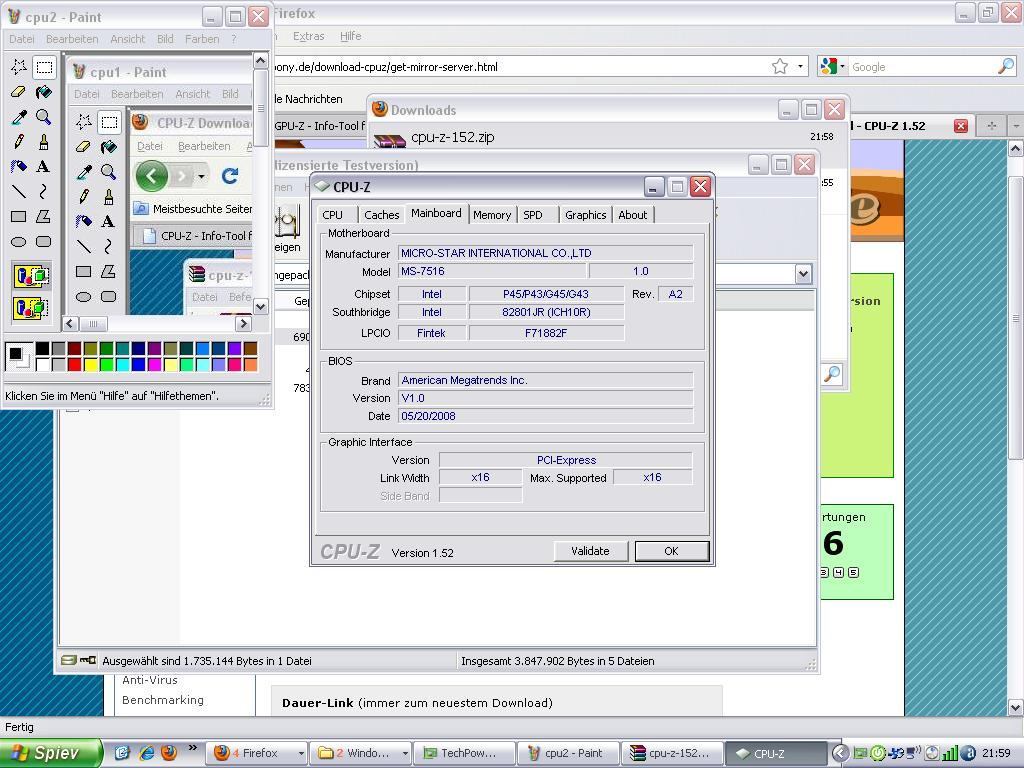1024x768 pixels.
Task: Click the Paint canvas scroll-right arrow
Action: tap(243, 323)
